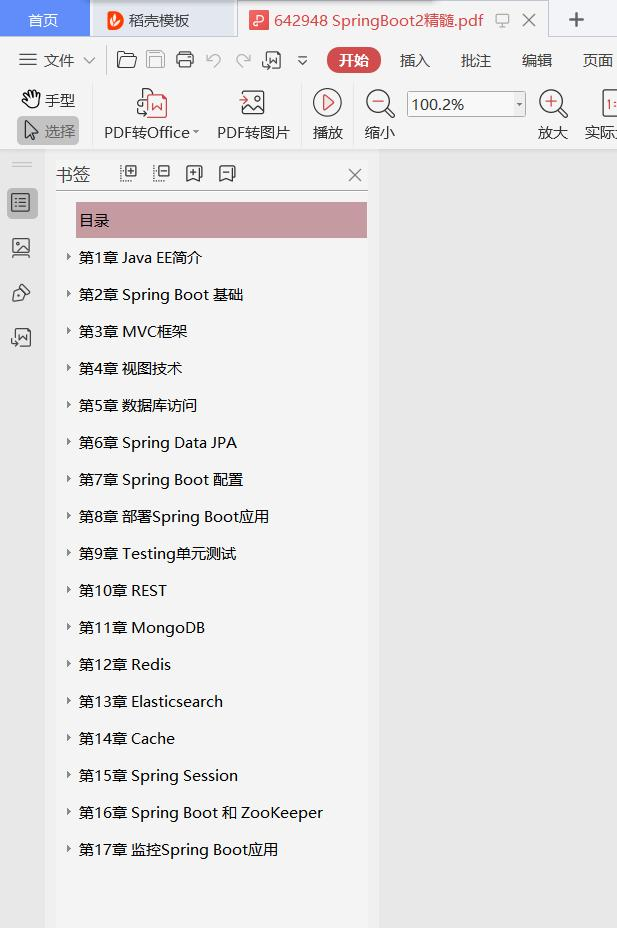The image size is (617, 928).
Task: Open bookmark 第14章 Cache
Action: click(x=127, y=739)
